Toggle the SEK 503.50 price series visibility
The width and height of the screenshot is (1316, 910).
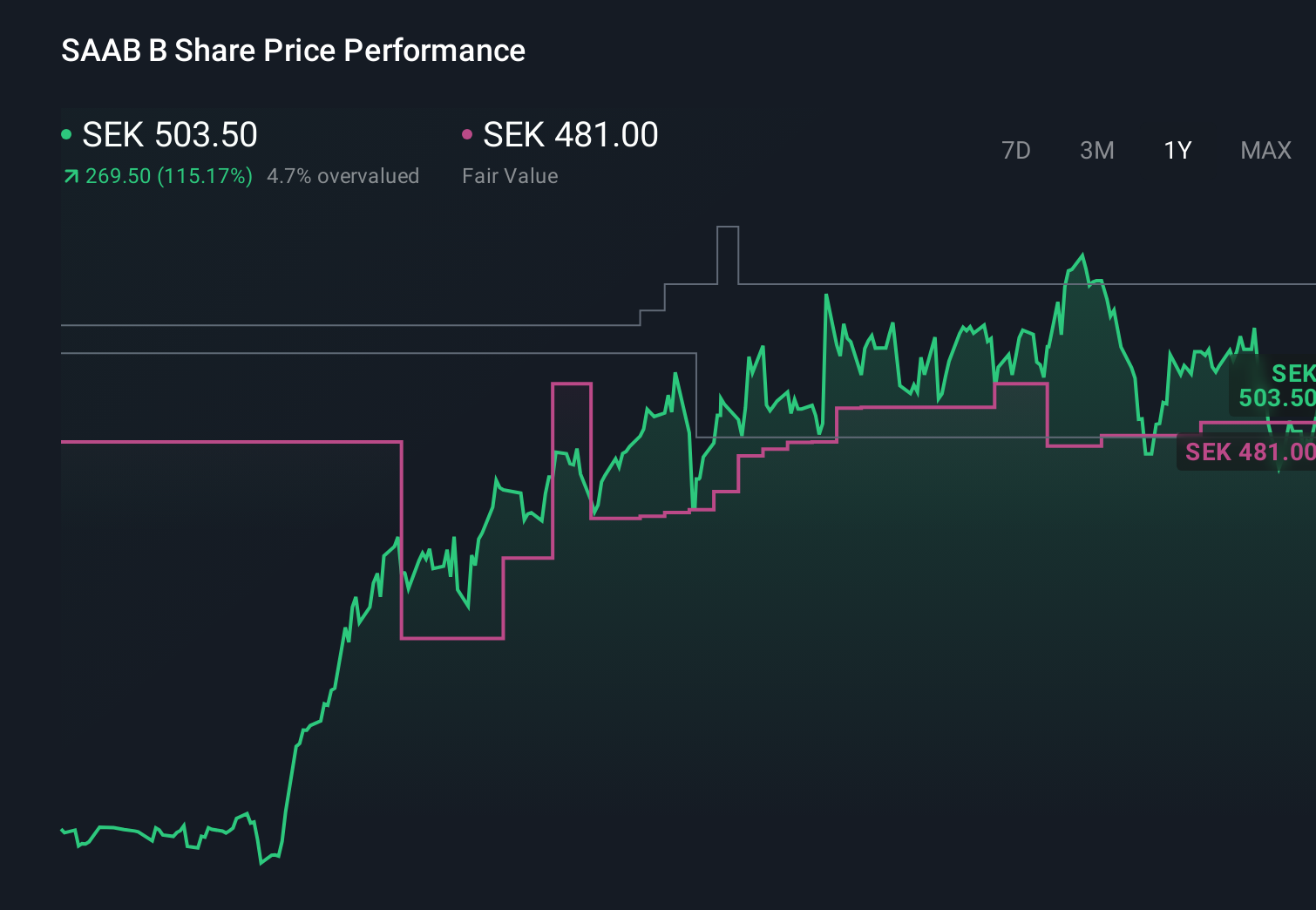point(170,135)
